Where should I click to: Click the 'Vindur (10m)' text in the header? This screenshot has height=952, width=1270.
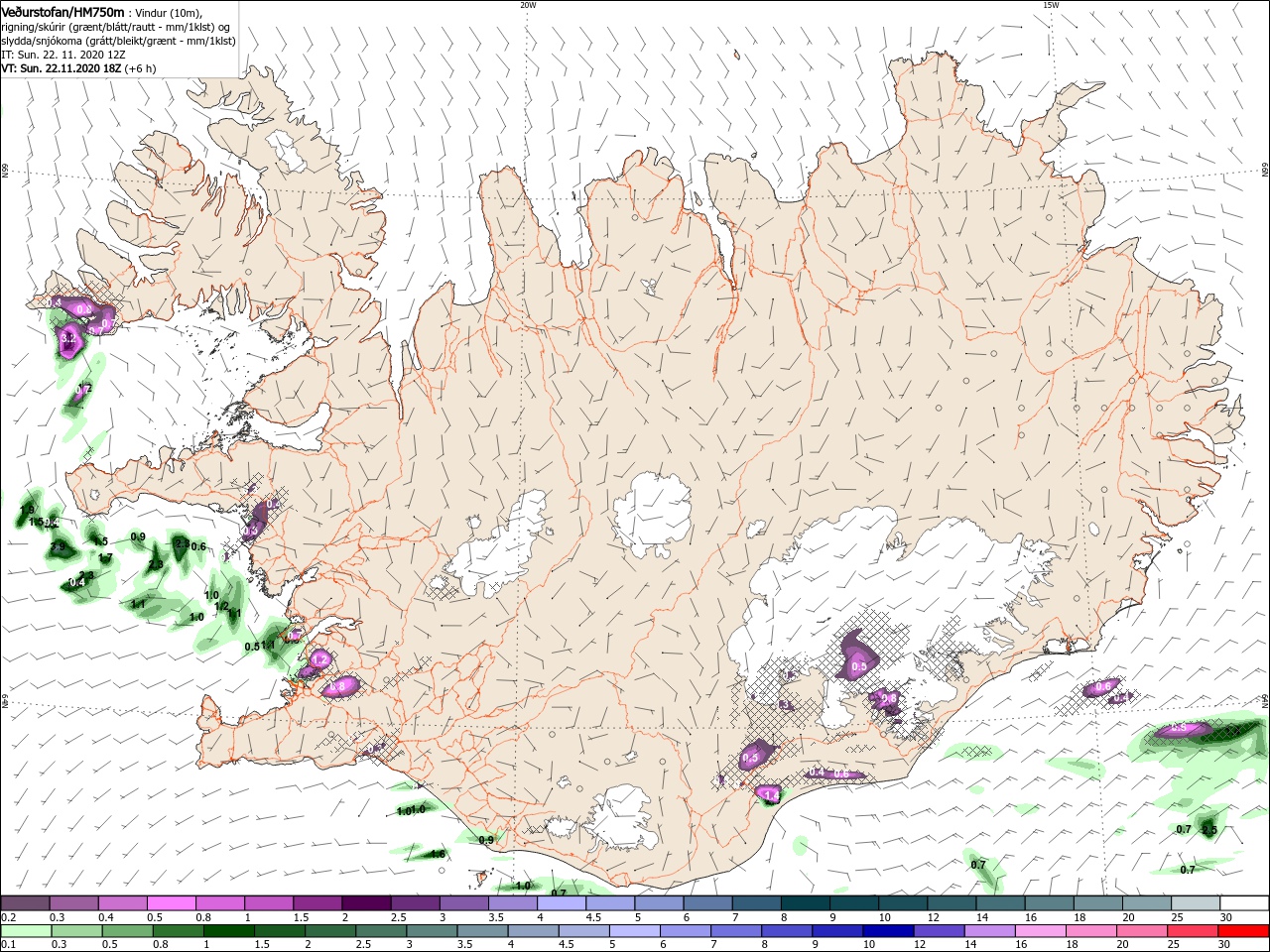click(170, 12)
